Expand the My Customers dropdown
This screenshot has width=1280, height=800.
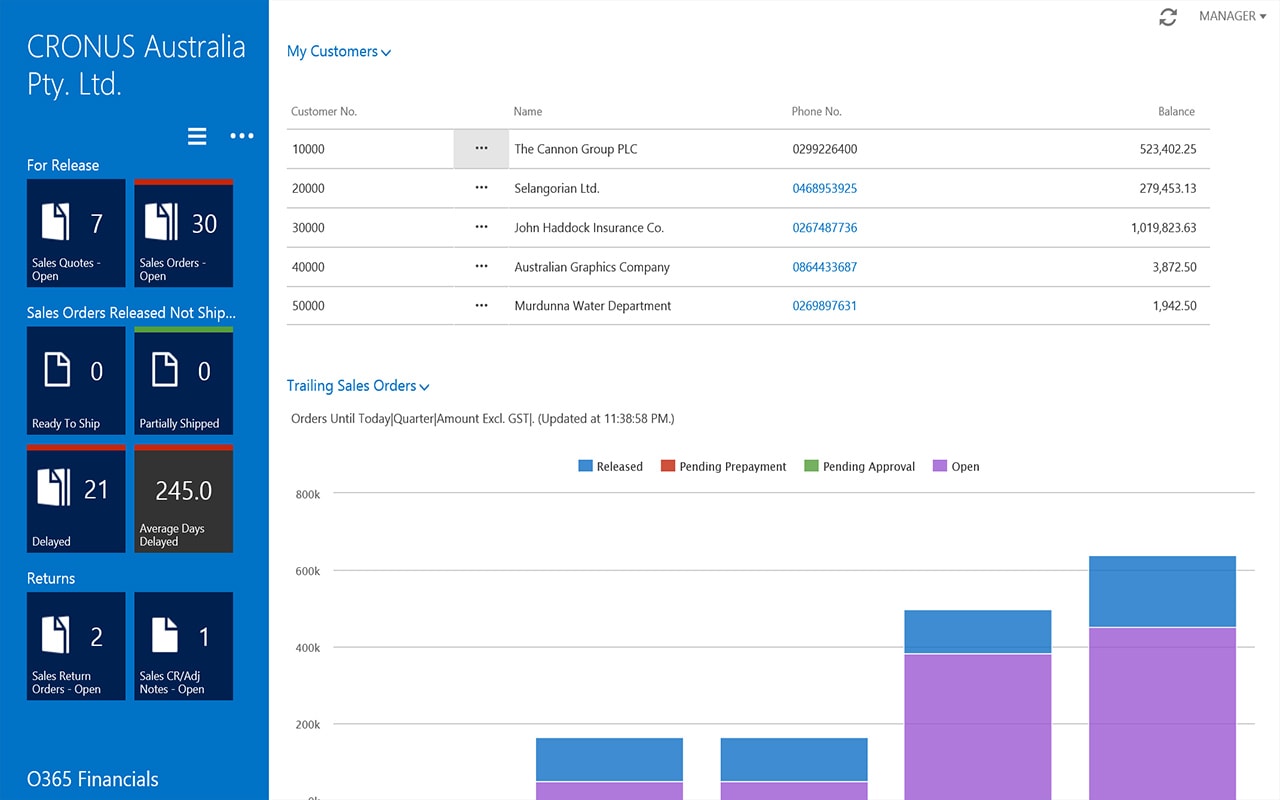tap(339, 52)
